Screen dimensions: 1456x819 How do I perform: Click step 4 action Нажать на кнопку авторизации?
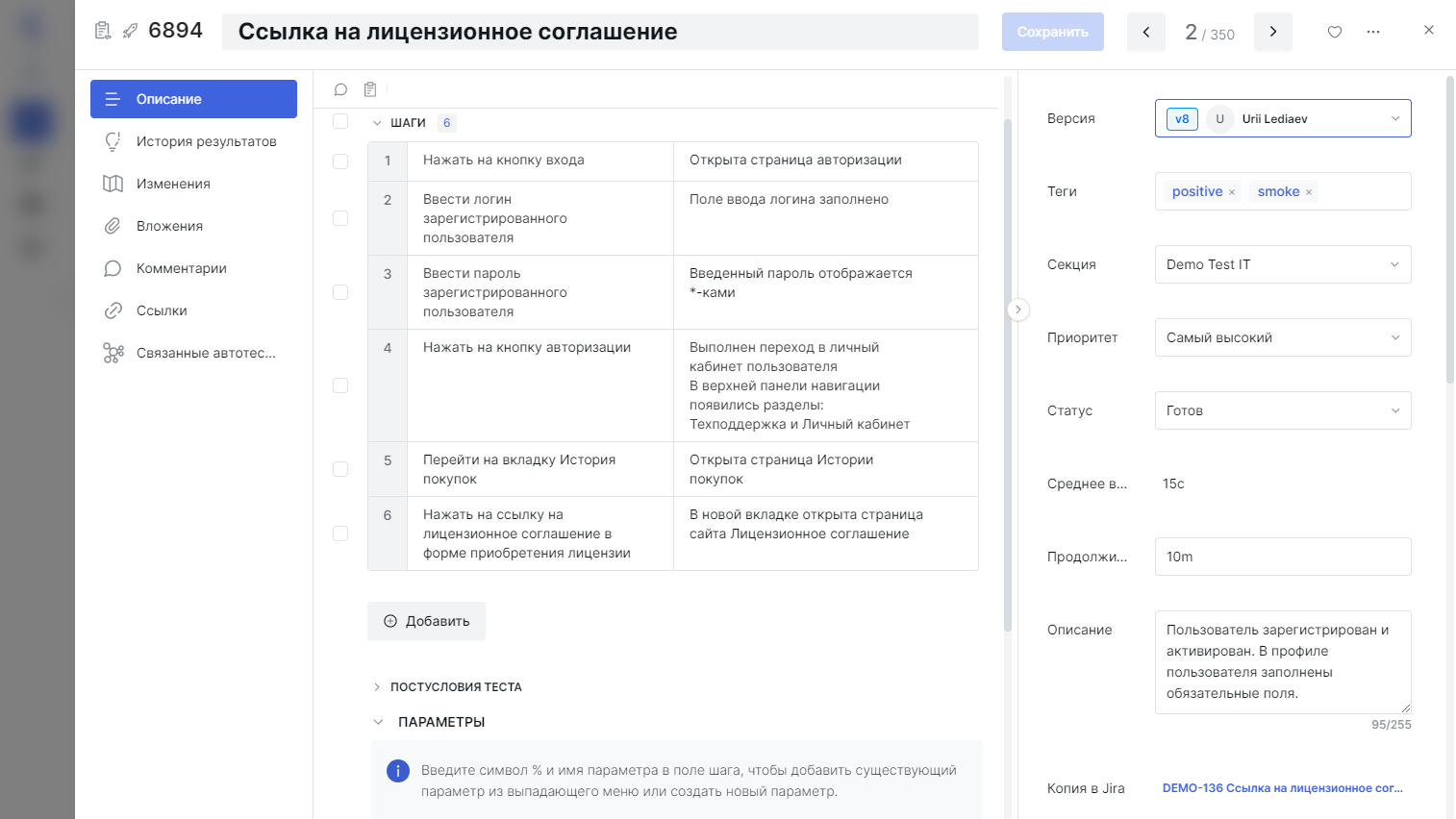coord(527,347)
